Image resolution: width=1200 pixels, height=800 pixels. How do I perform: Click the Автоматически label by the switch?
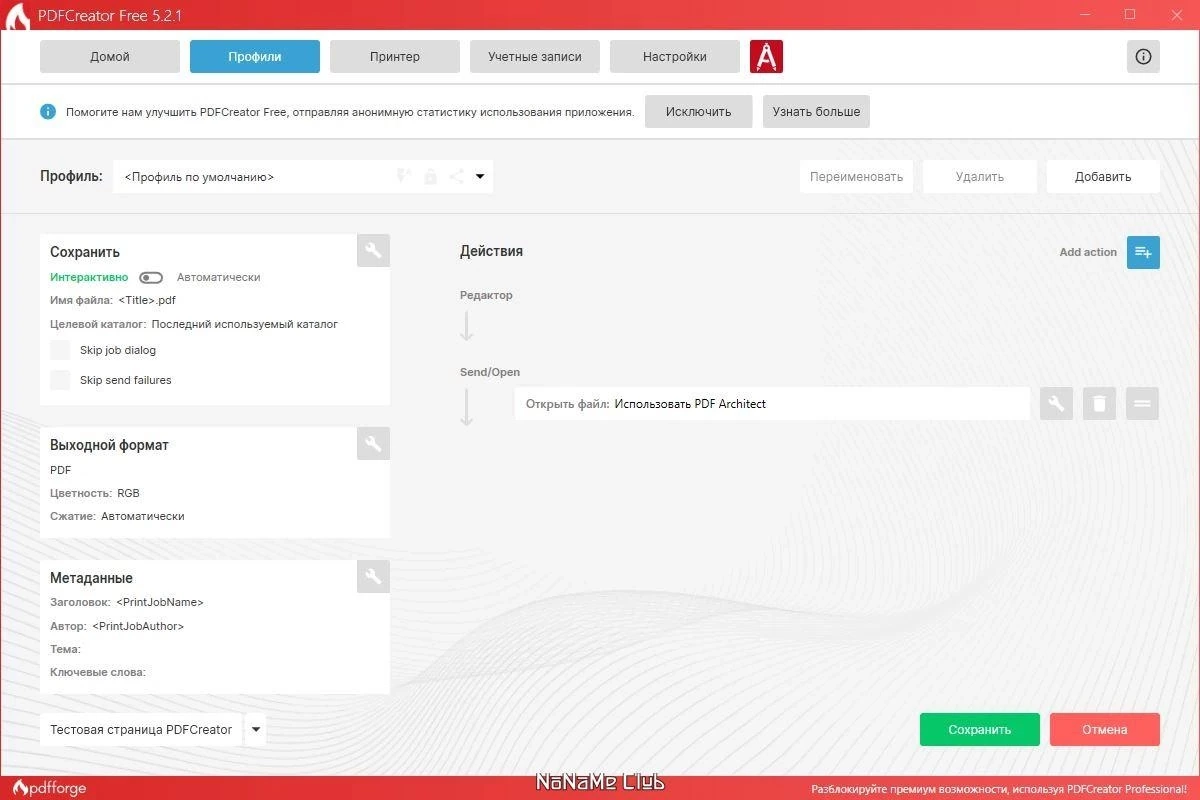tap(219, 277)
